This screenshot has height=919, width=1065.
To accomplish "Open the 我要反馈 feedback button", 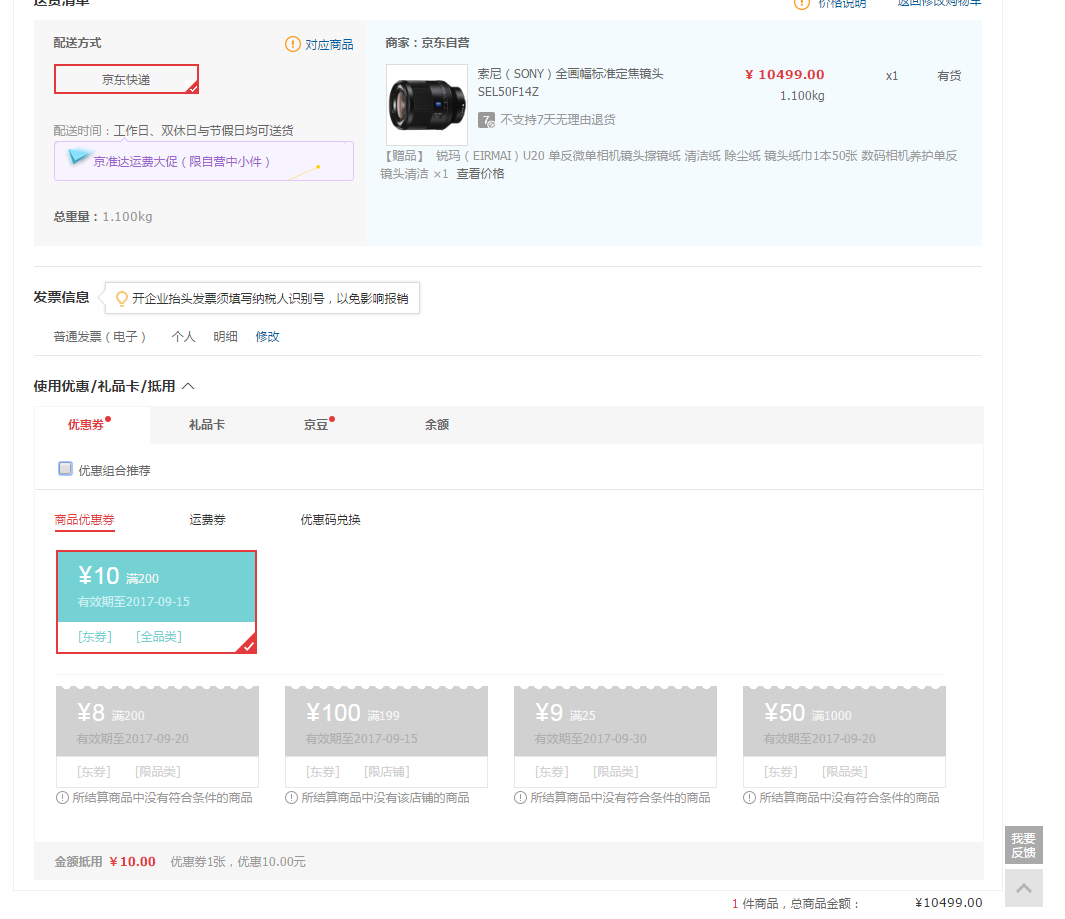I will click(1024, 845).
